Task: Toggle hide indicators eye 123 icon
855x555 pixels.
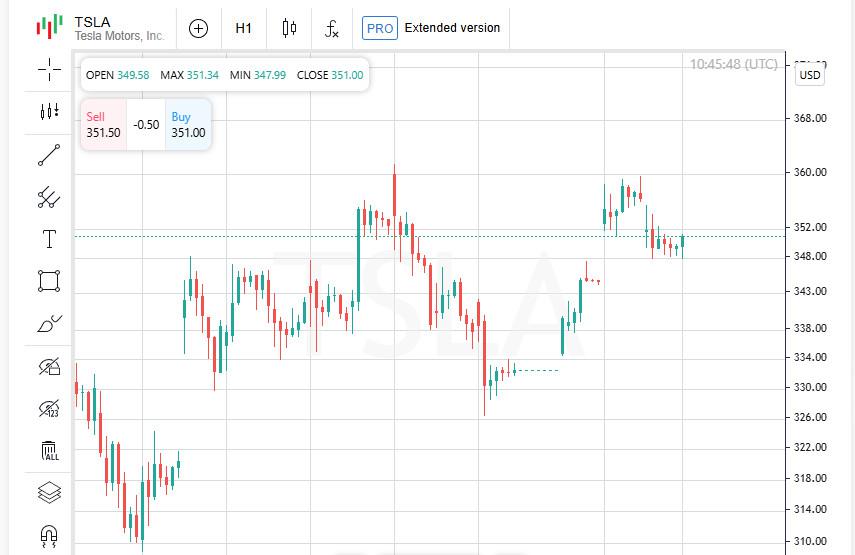Action: coord(49,408)
